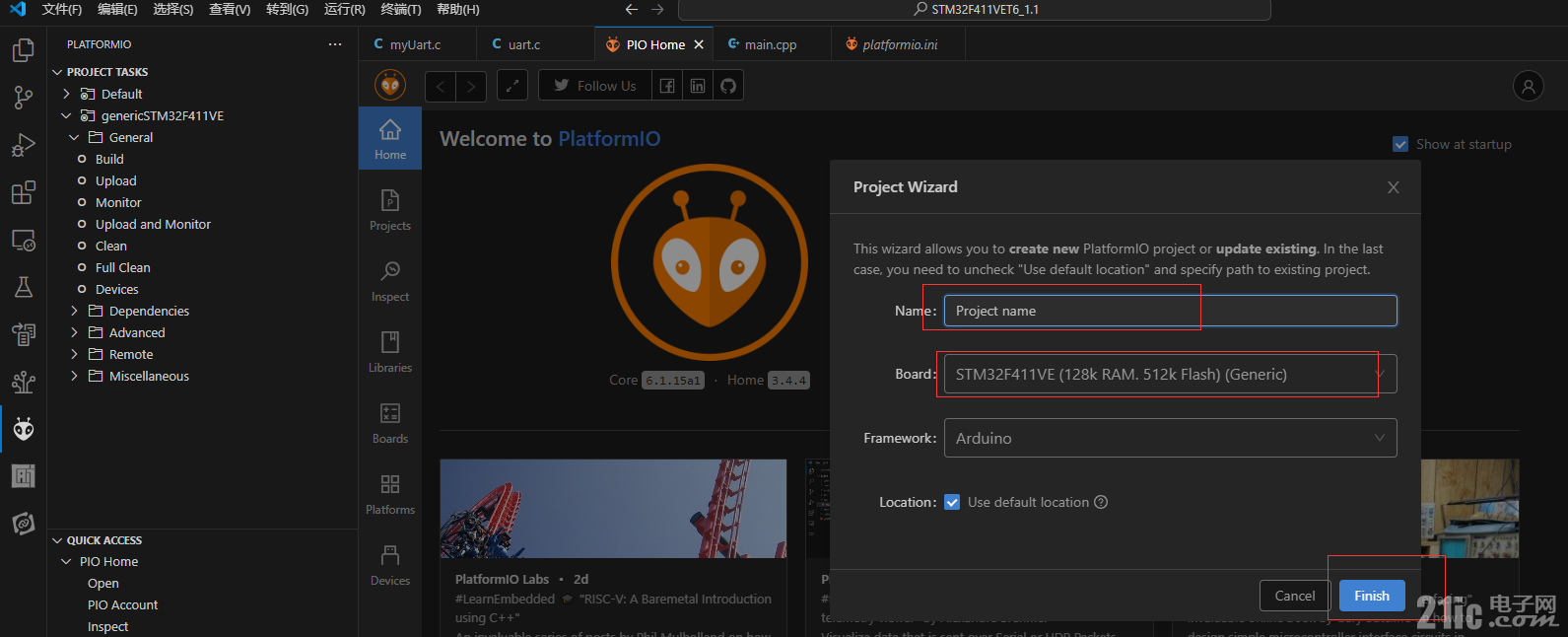
Task: Expand Dependencies task group
Action: (74, 311)
